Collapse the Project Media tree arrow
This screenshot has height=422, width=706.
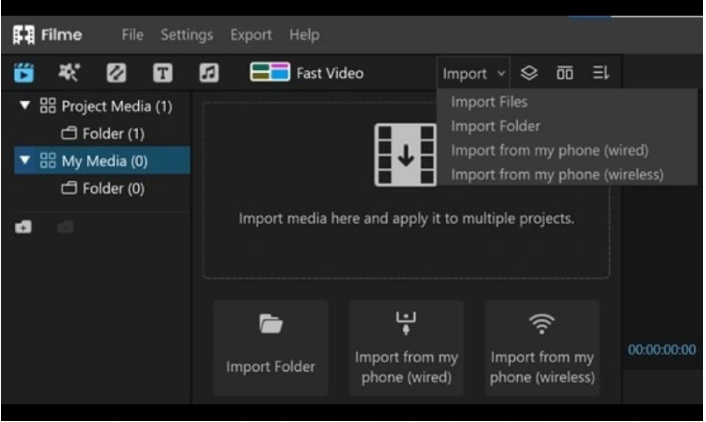[x=25, y=106]
